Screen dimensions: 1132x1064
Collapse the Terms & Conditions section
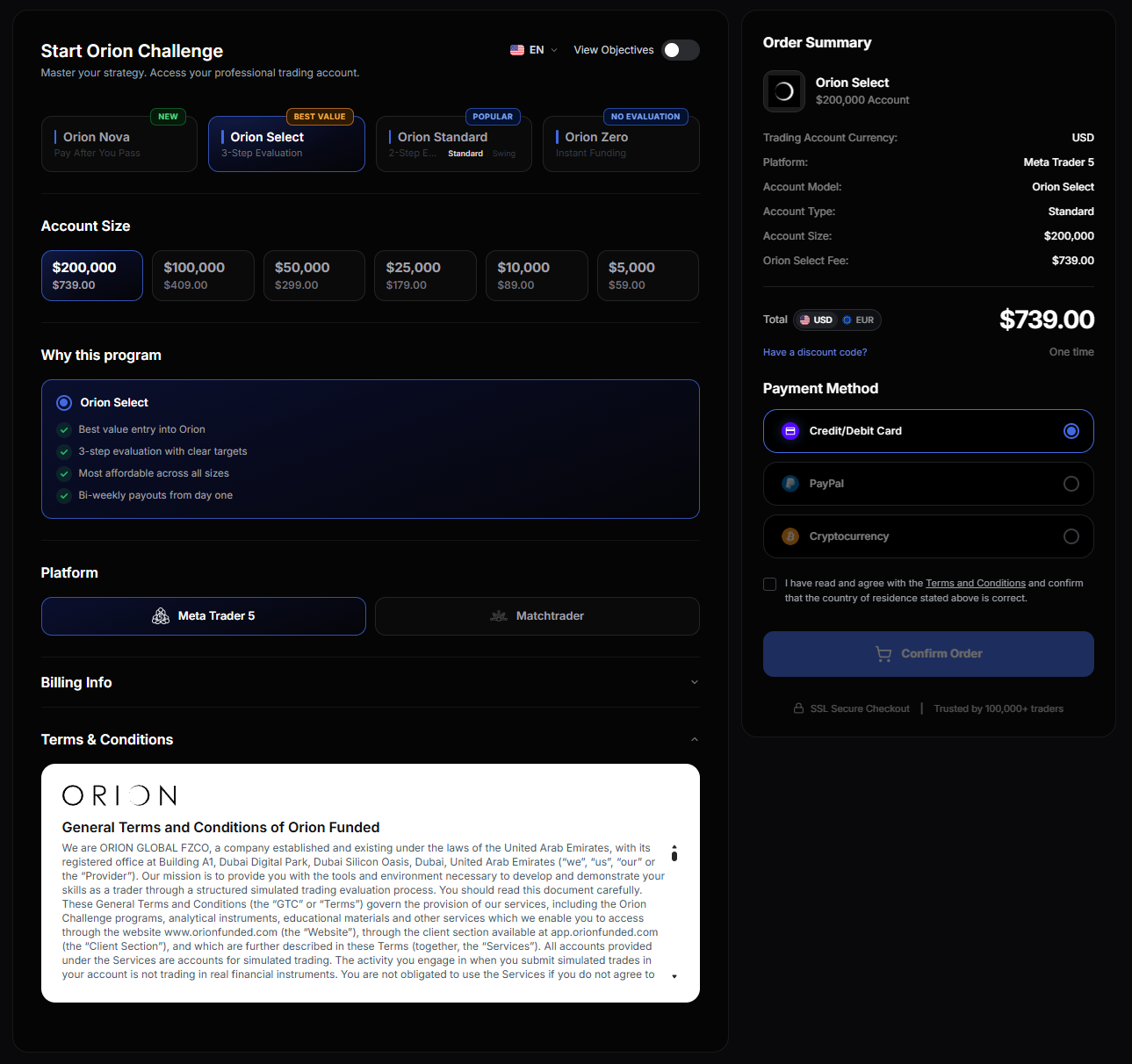pos(371,739)
